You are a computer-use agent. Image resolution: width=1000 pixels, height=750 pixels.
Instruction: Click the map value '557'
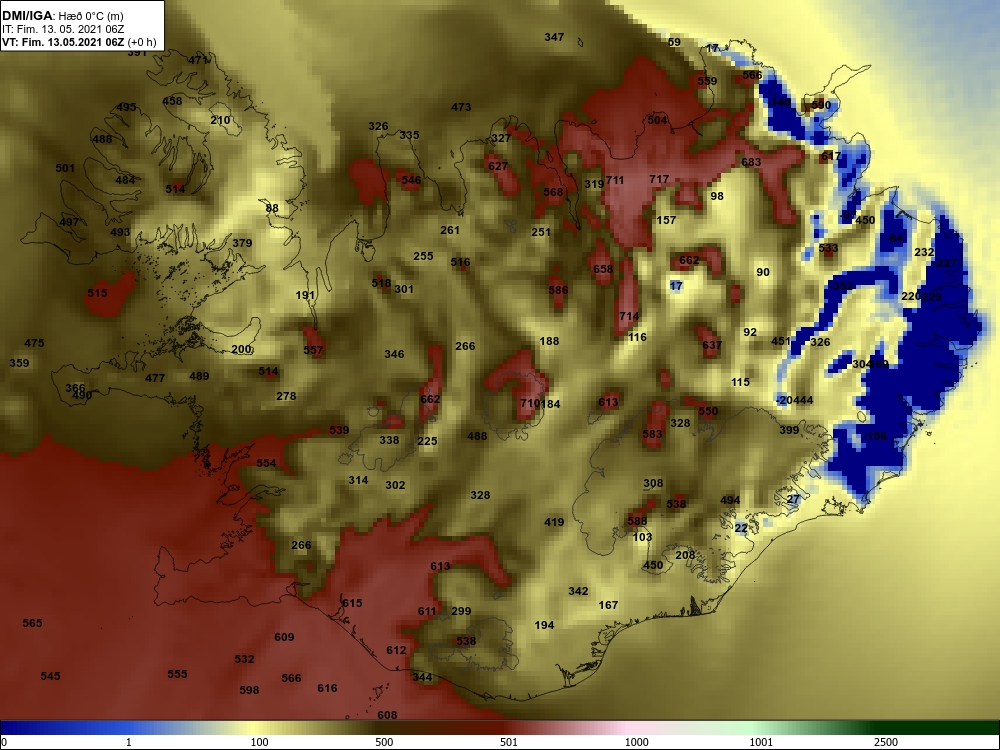(313, 350)
